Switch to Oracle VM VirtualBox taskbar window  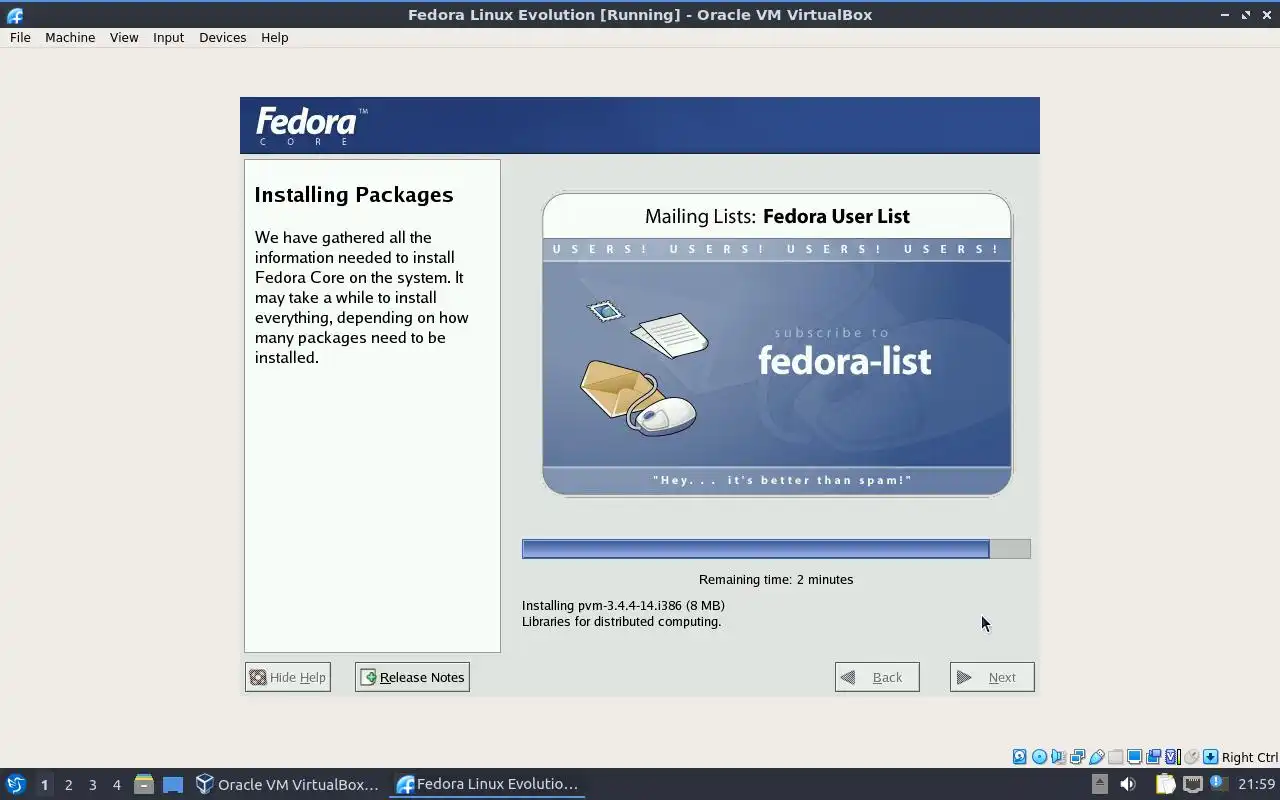click(x=287, y=784)
